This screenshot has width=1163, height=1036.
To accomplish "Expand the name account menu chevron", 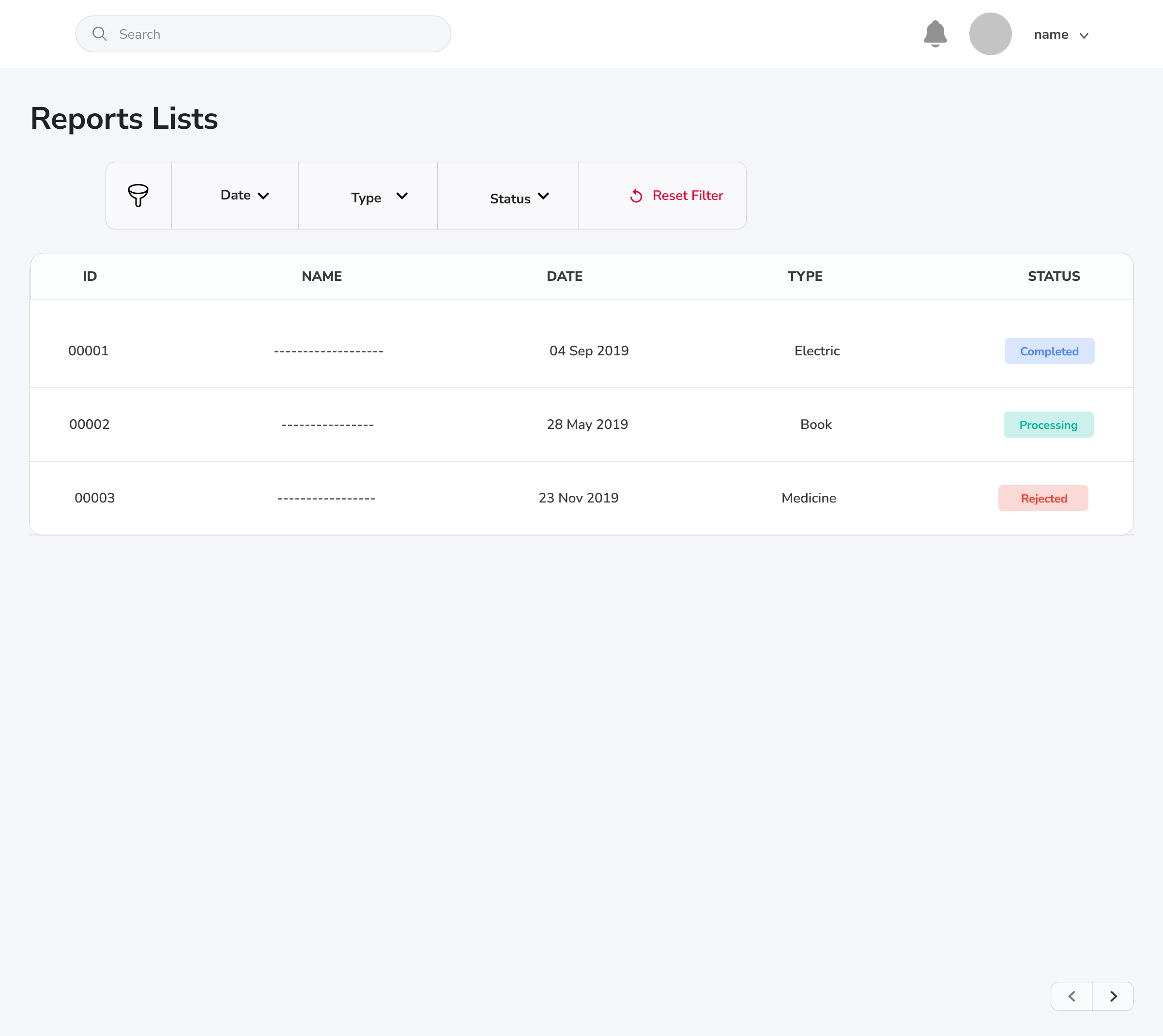I will point(1084,35).
